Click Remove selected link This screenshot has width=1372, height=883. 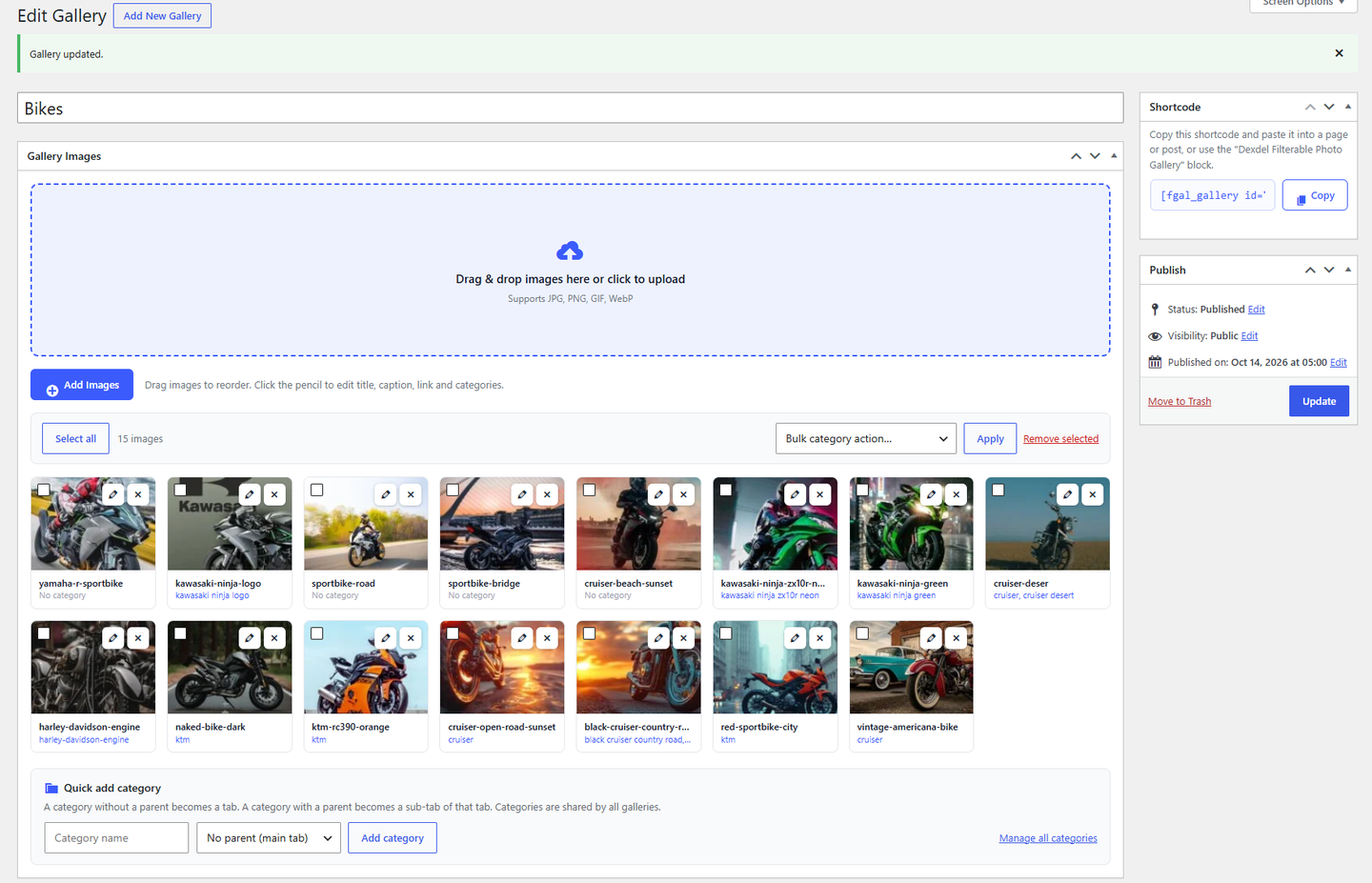click(1060, 439)
